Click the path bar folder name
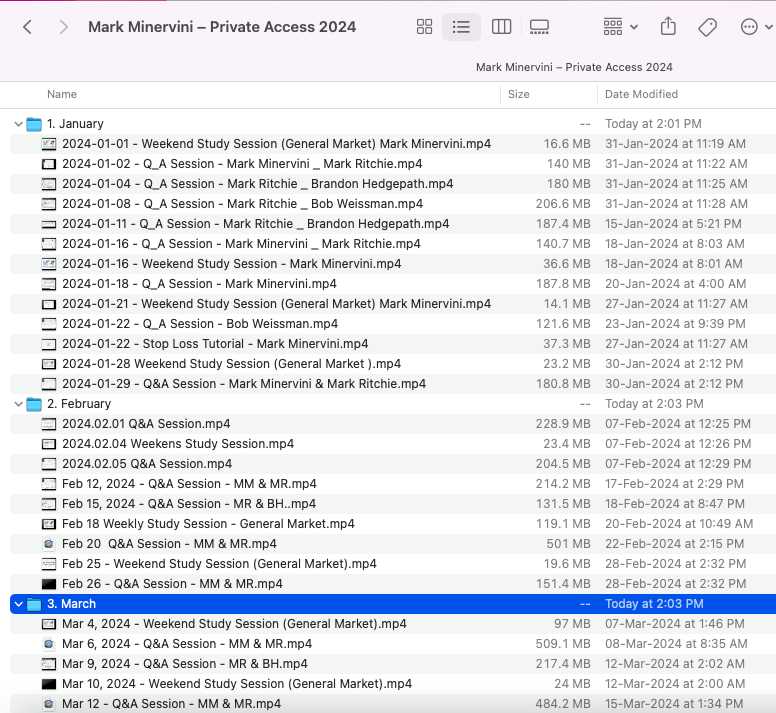776x713 pixels. point(574,67)
